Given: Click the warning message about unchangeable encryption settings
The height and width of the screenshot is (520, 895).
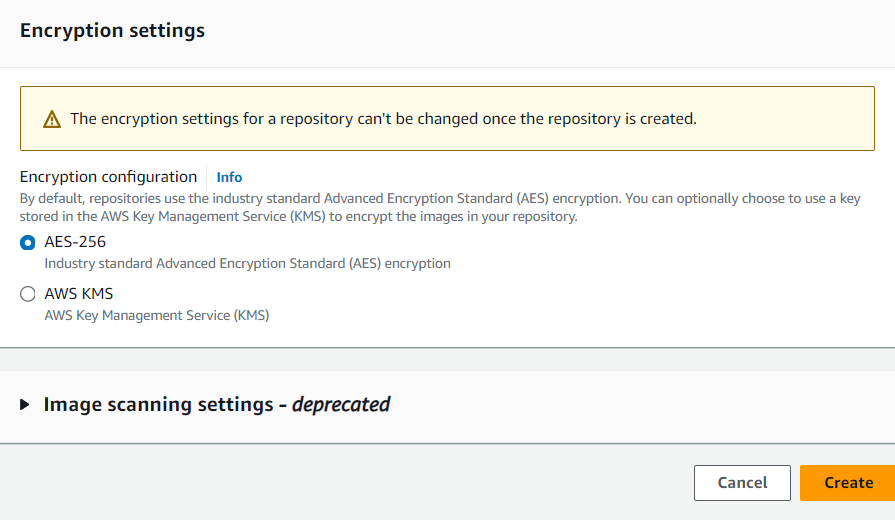Looking at the screenshot, I should (383, 119).
